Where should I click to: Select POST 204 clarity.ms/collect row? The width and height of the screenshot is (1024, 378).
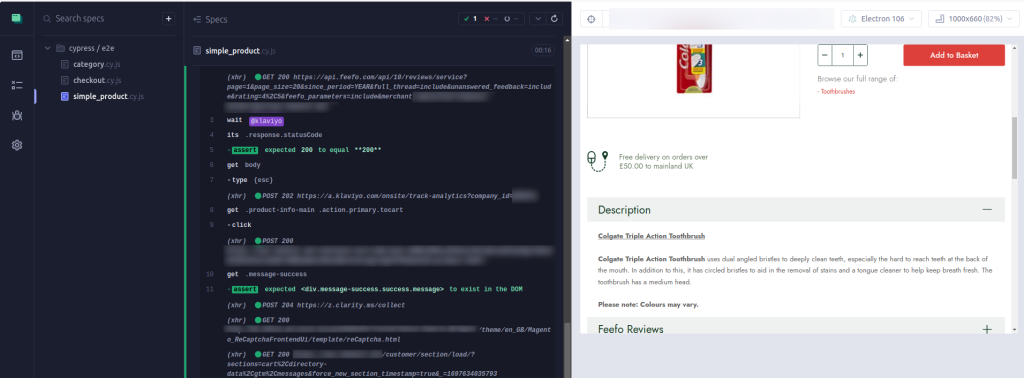click(377, 305)
